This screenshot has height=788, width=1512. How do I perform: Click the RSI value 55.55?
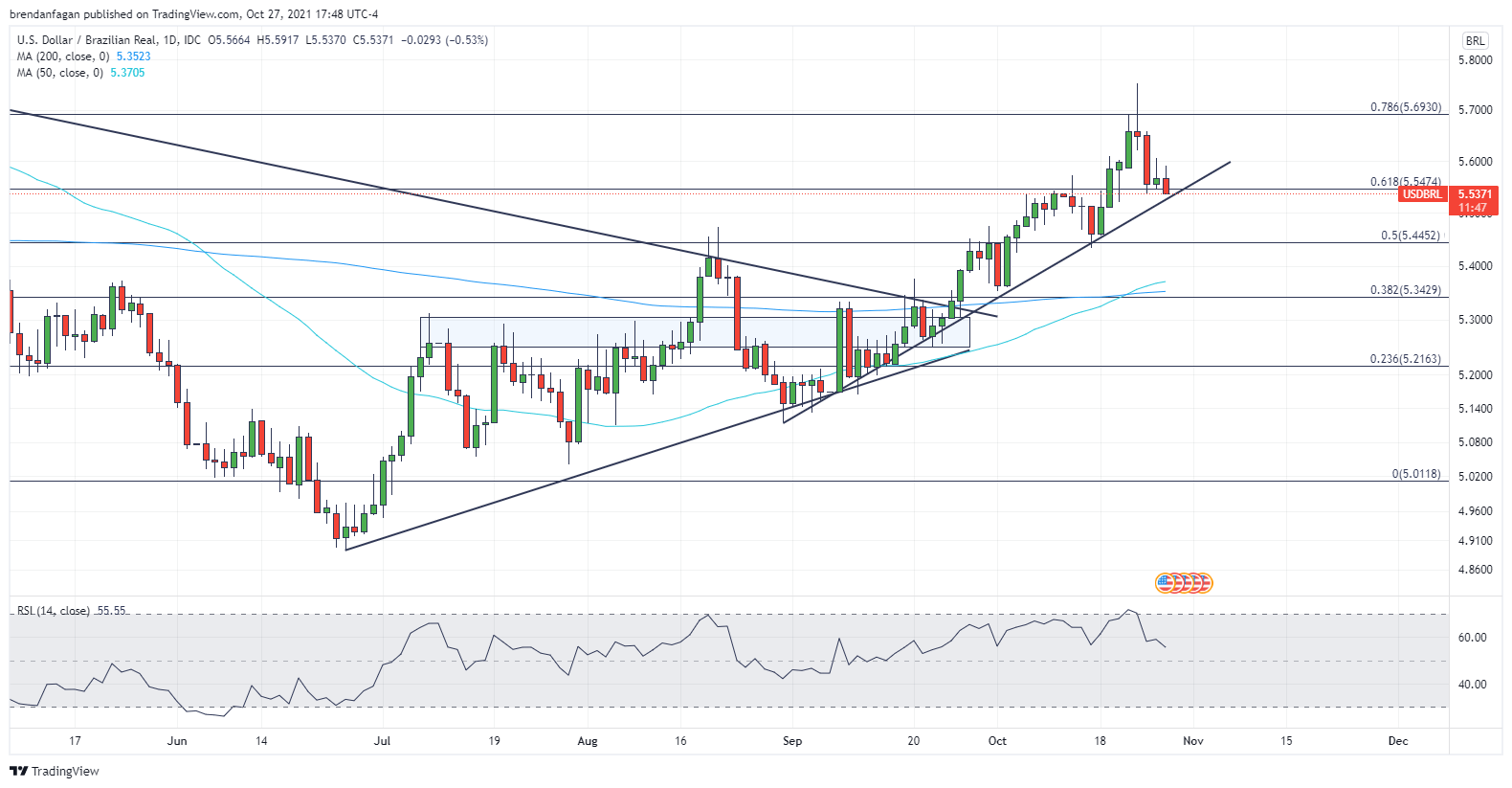point(111,611)
